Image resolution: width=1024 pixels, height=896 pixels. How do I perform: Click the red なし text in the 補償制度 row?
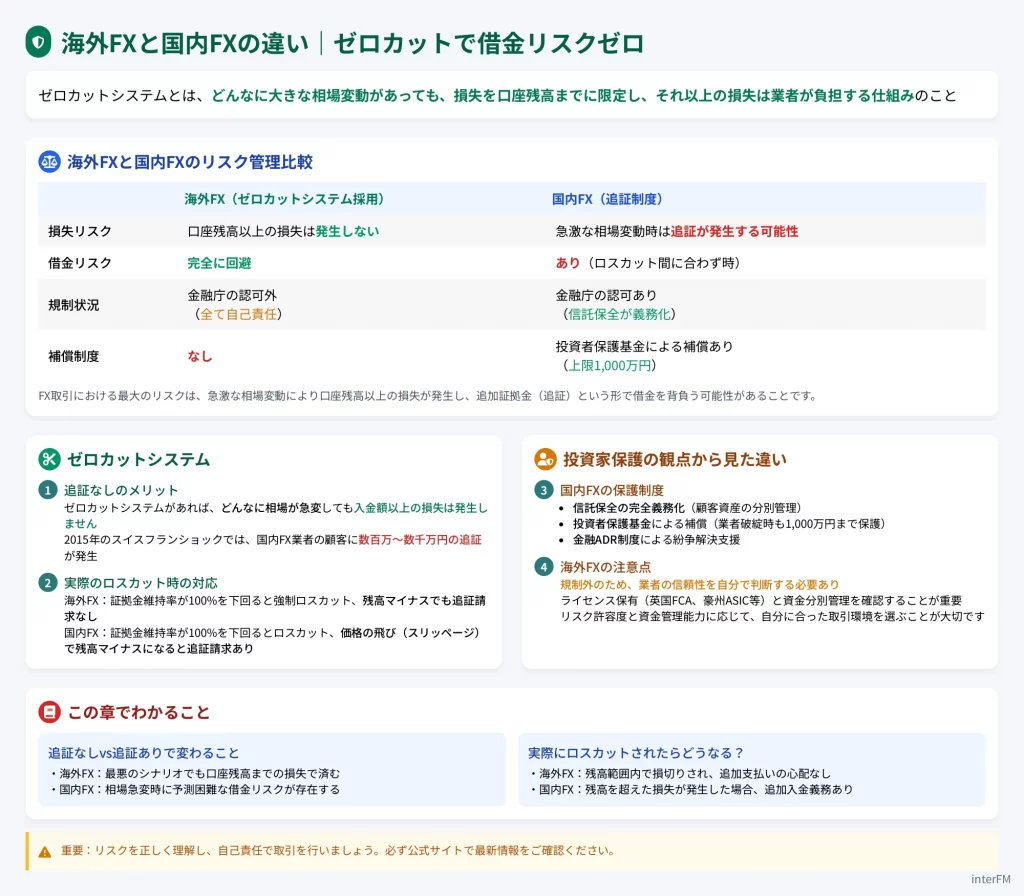(200, 356)
